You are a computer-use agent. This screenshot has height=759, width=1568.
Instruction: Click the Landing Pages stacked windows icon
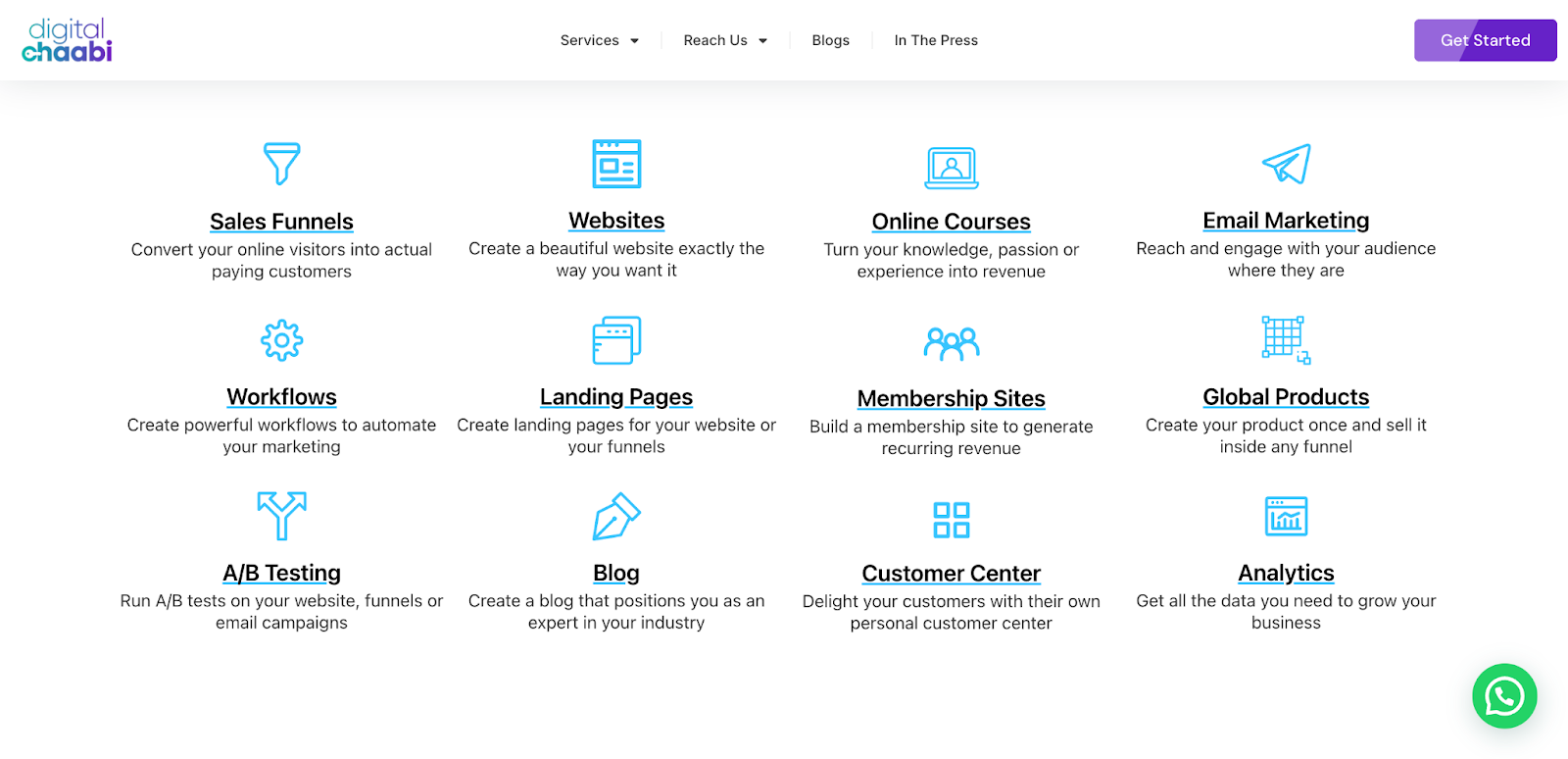(616, 340)
